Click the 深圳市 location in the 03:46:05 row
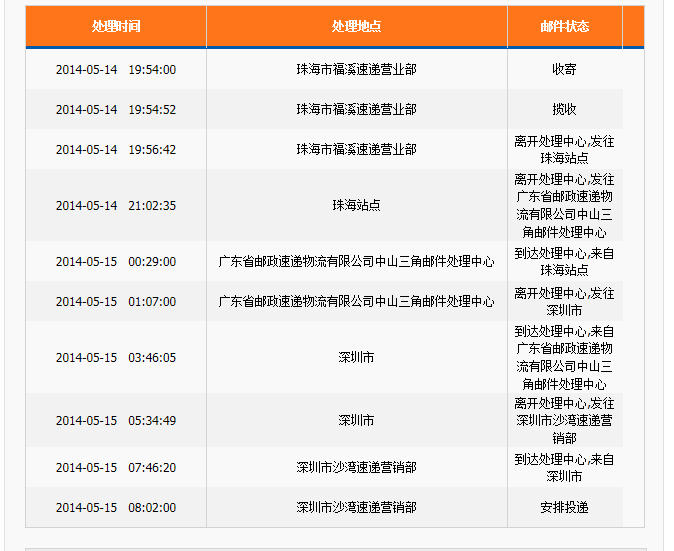The width and height of the screenshot is (674, 551). coord(356,358)
